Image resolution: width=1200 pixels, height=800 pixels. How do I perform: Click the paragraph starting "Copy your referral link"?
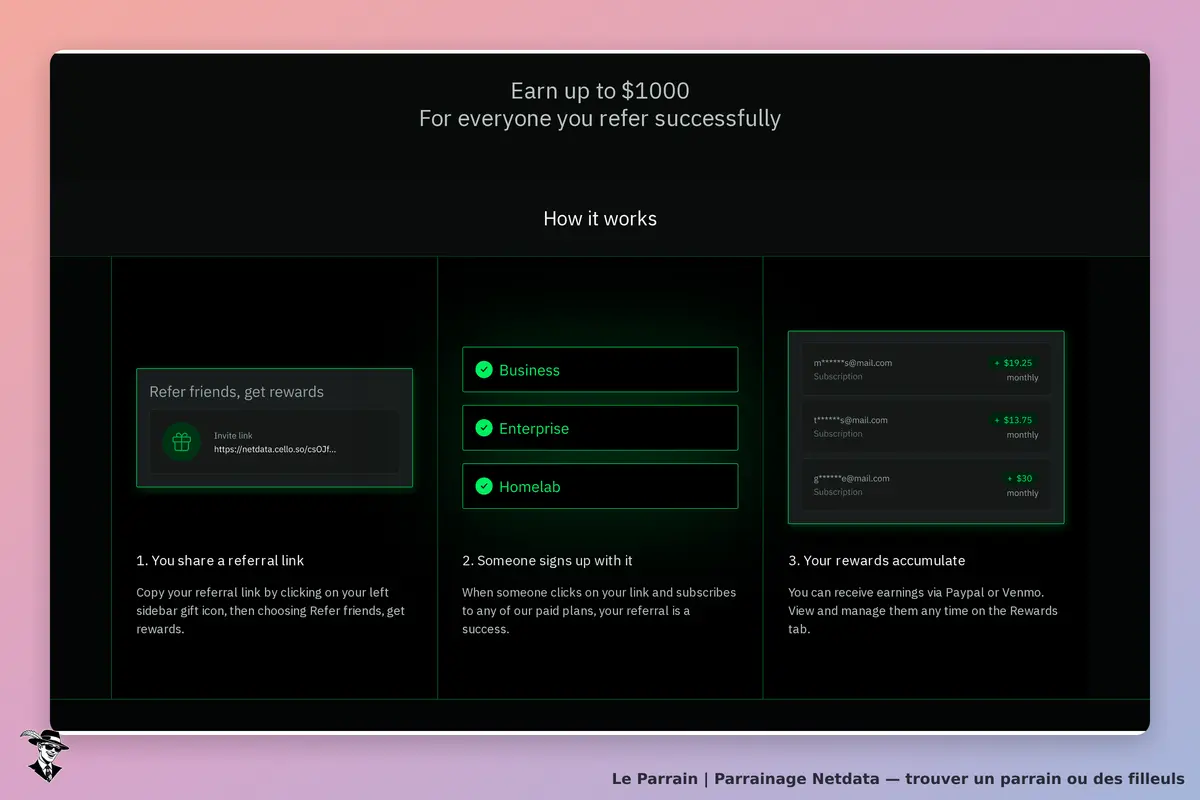[271, 611]
